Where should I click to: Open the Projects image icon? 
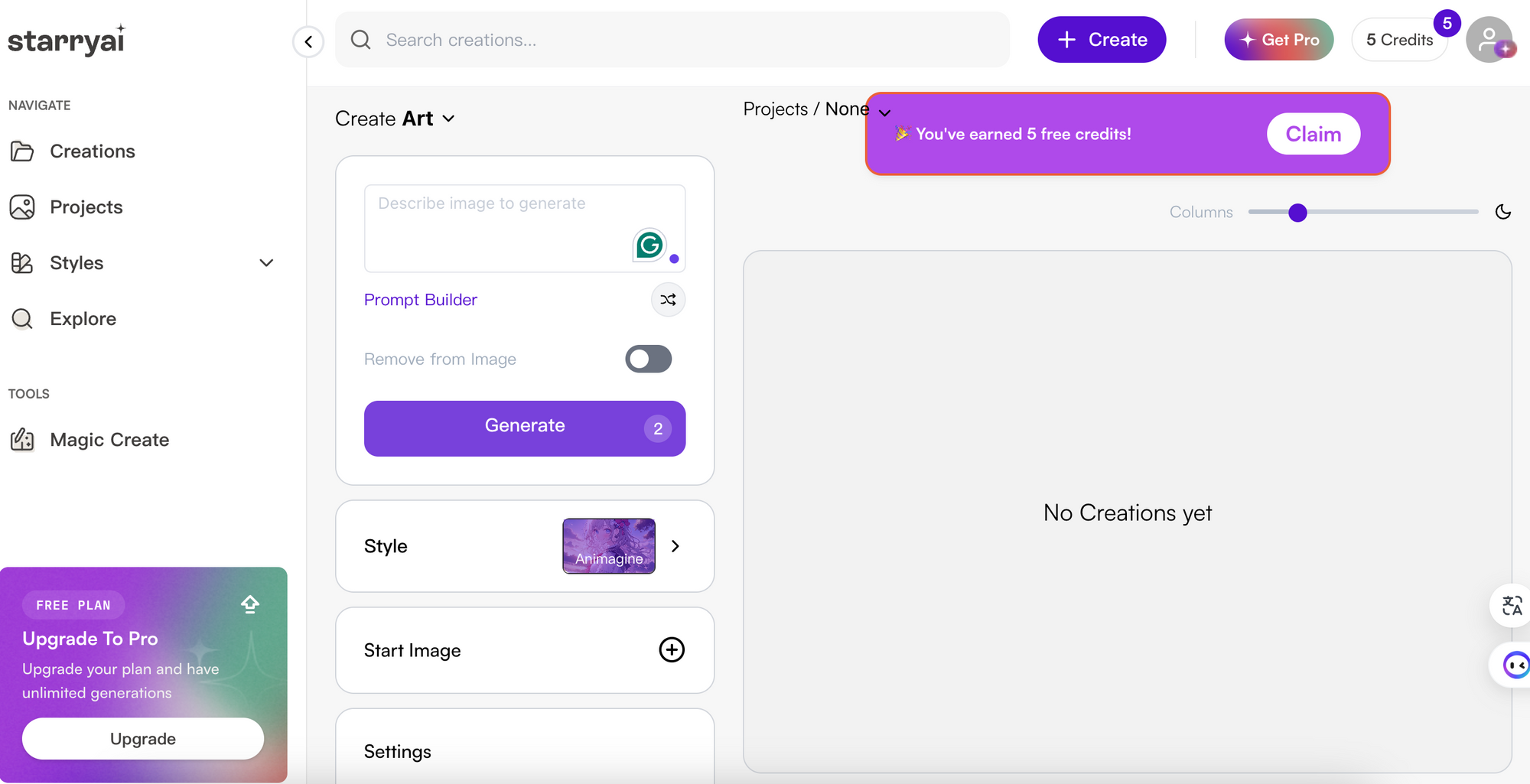22,207
